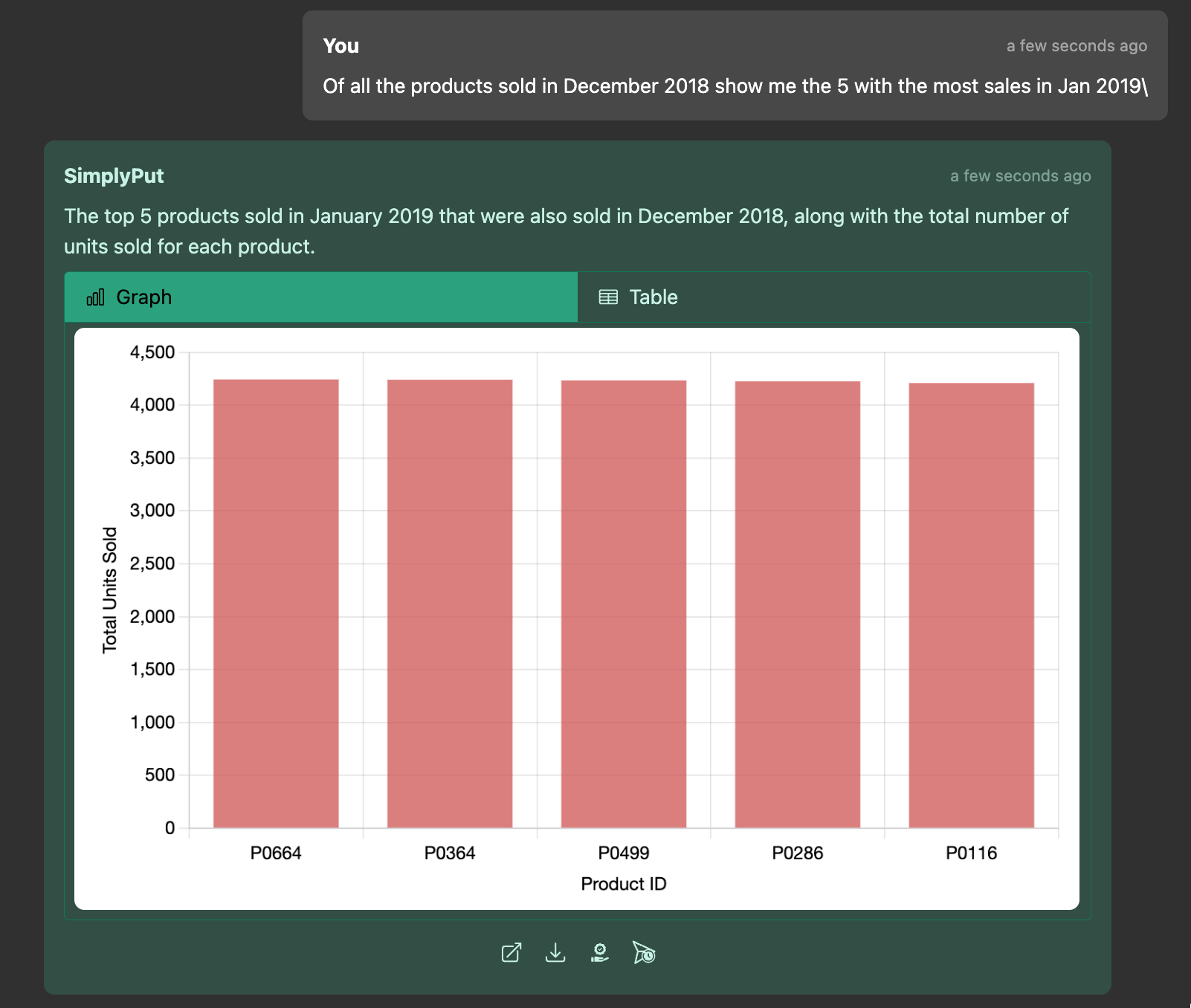Click the 'P0116' axis label
The height and width of the screenshot is (1008, 1191).
click(972, 853)
